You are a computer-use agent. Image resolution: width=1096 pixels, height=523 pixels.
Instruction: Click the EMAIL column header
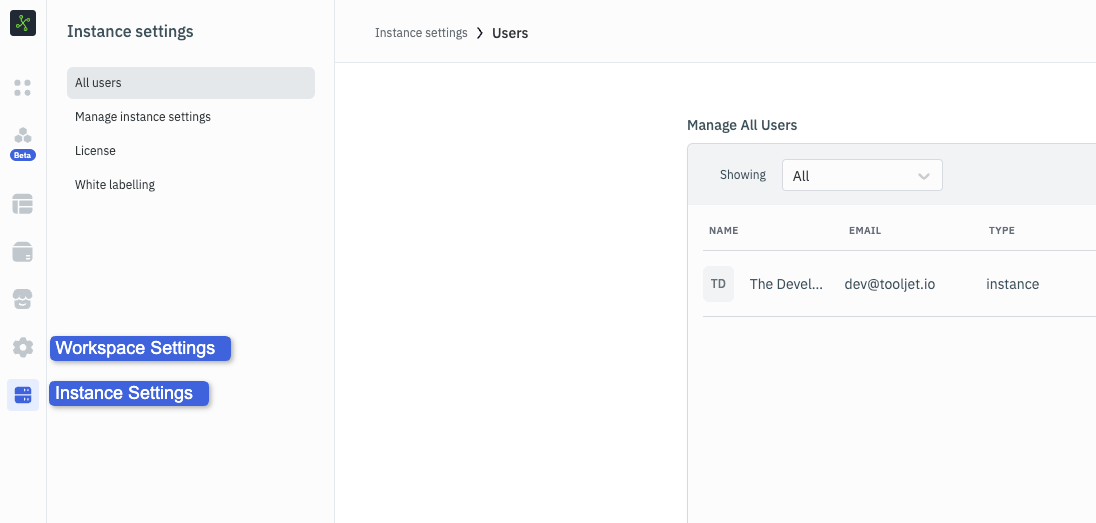click(865, 231)
